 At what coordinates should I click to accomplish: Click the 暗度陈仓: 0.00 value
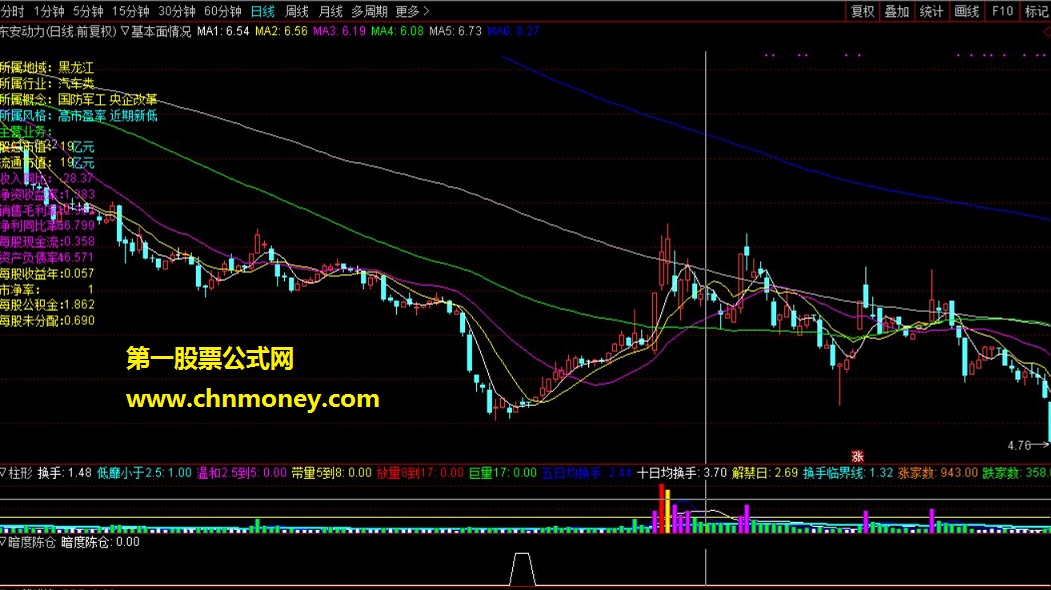pos(101,542)
